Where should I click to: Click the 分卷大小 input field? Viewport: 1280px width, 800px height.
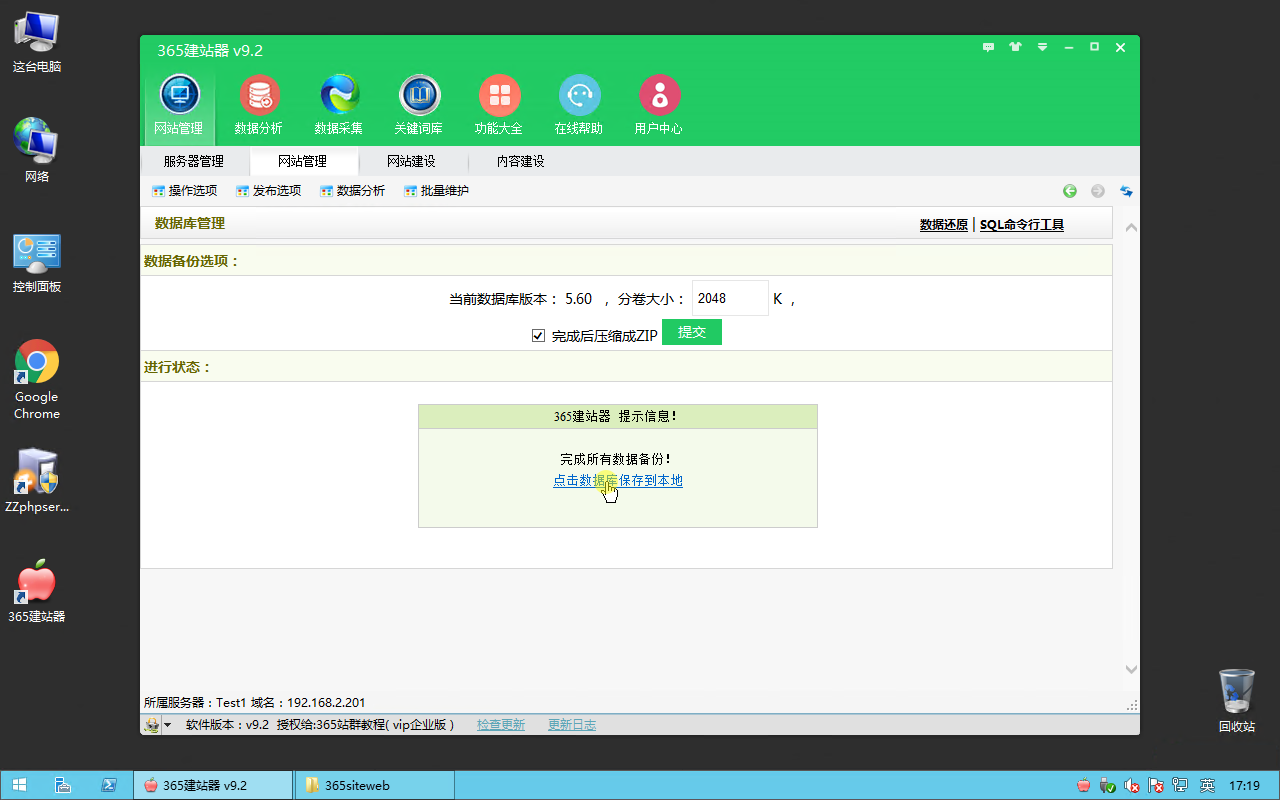point(730,298)
